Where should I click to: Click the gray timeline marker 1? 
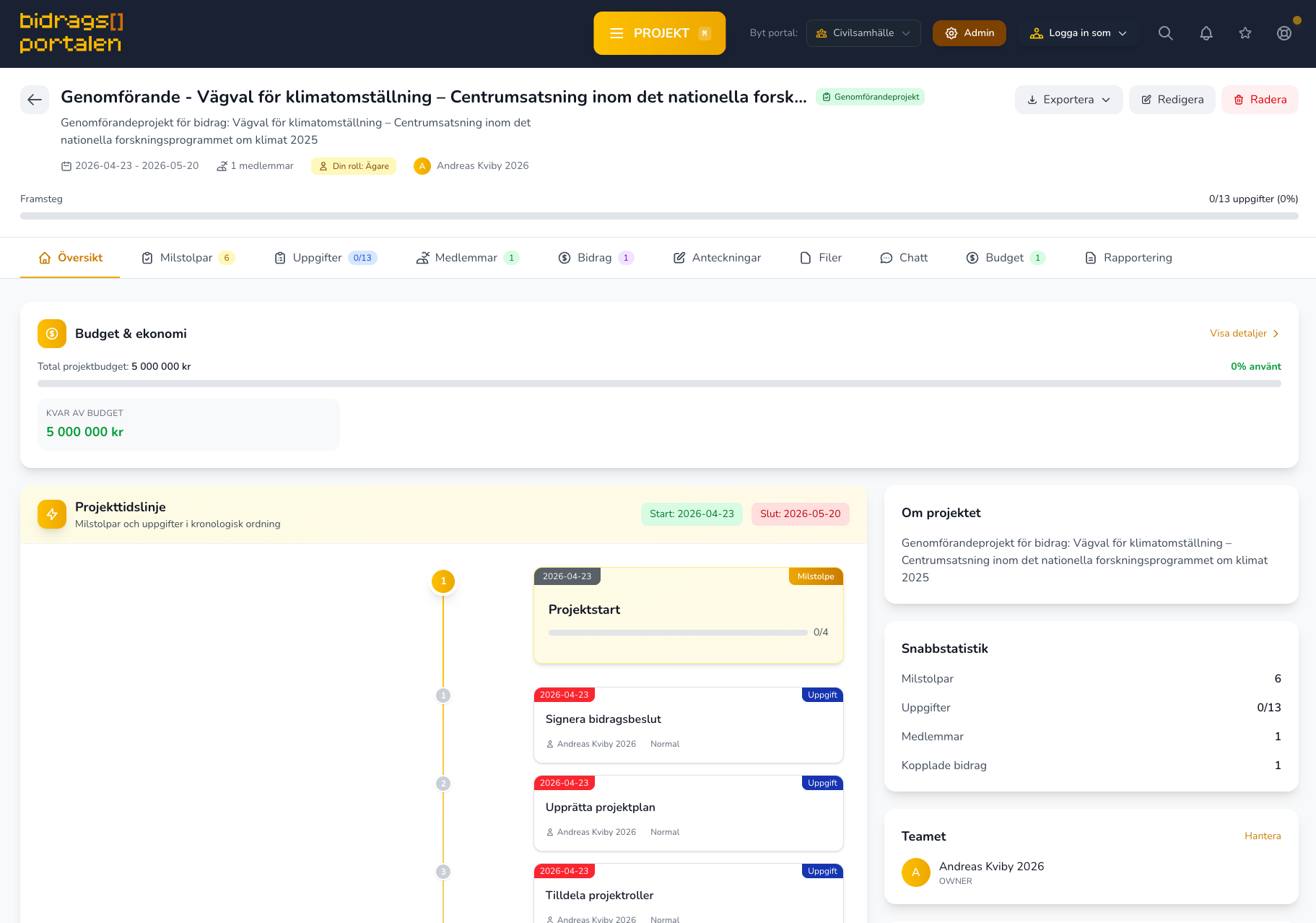(x=443, y=695)
